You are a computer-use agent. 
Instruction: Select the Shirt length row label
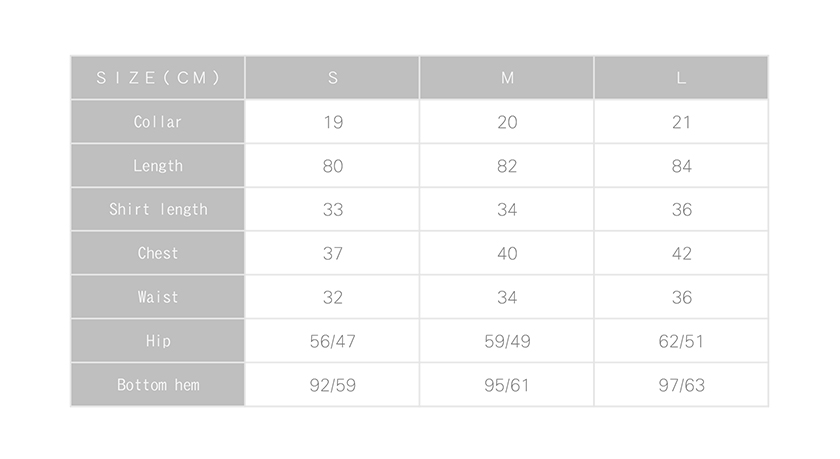coord(158,209)
